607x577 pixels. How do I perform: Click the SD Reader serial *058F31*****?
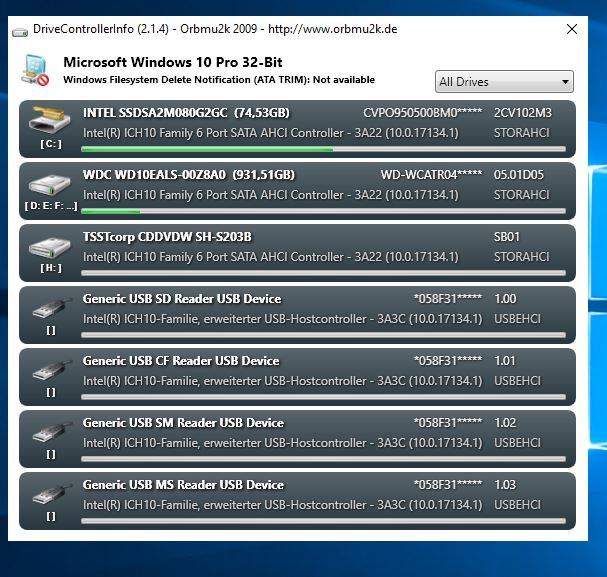click(448, 299)
